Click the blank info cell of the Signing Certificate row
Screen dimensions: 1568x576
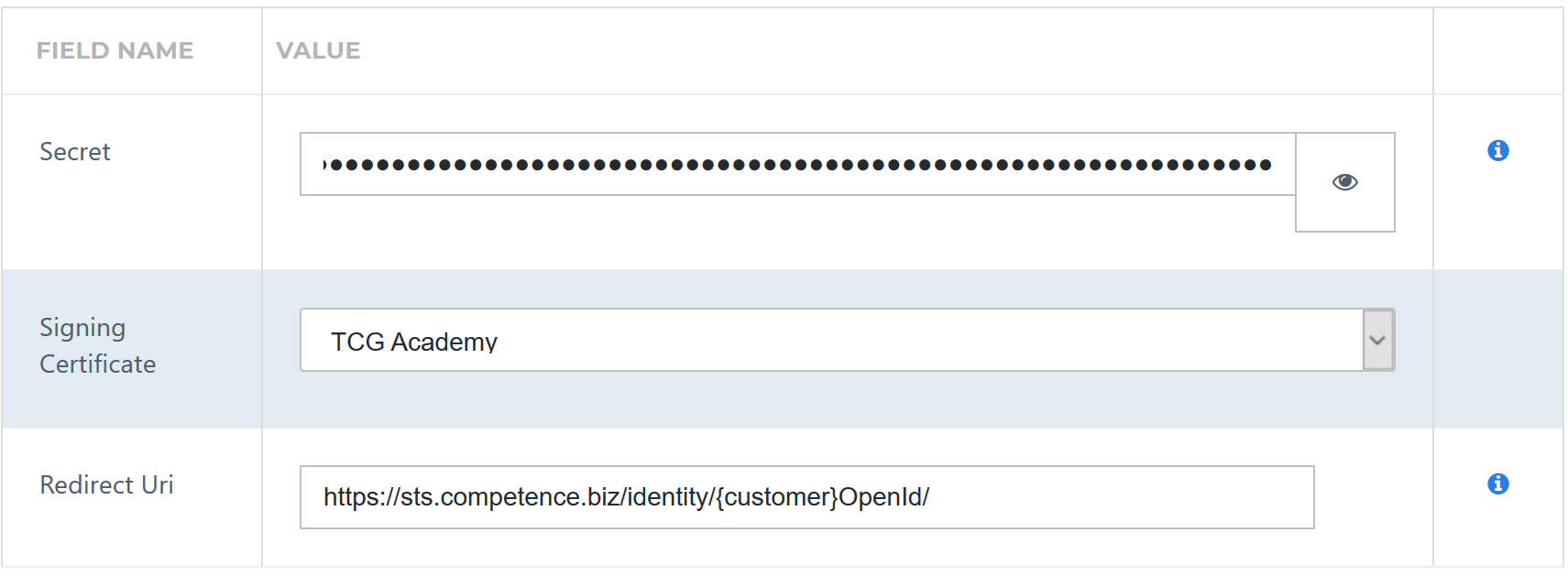(1498, 349)
